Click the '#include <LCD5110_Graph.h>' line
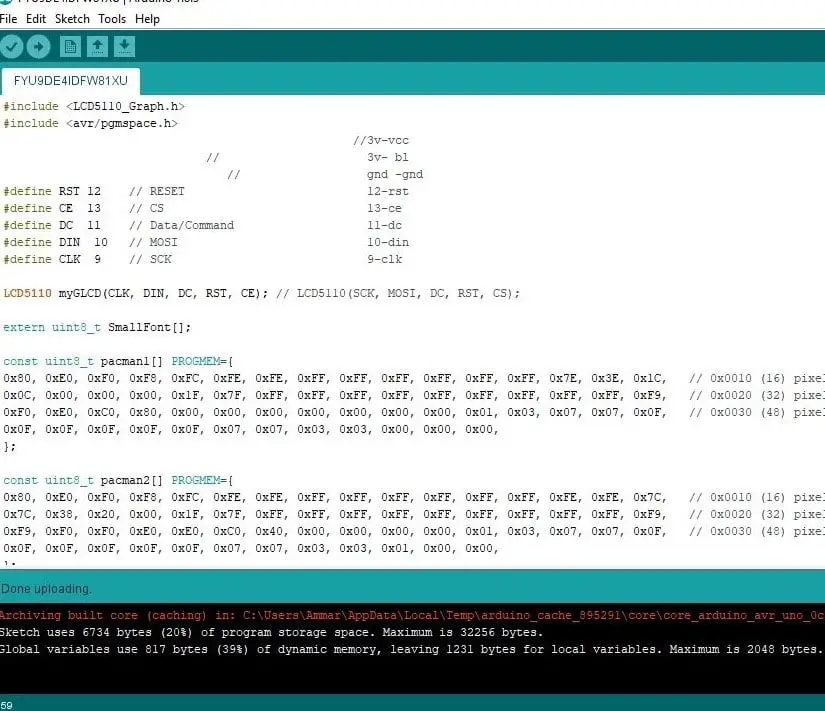The height and width of the screenshot is (711, 825). [x=94, y=106]
